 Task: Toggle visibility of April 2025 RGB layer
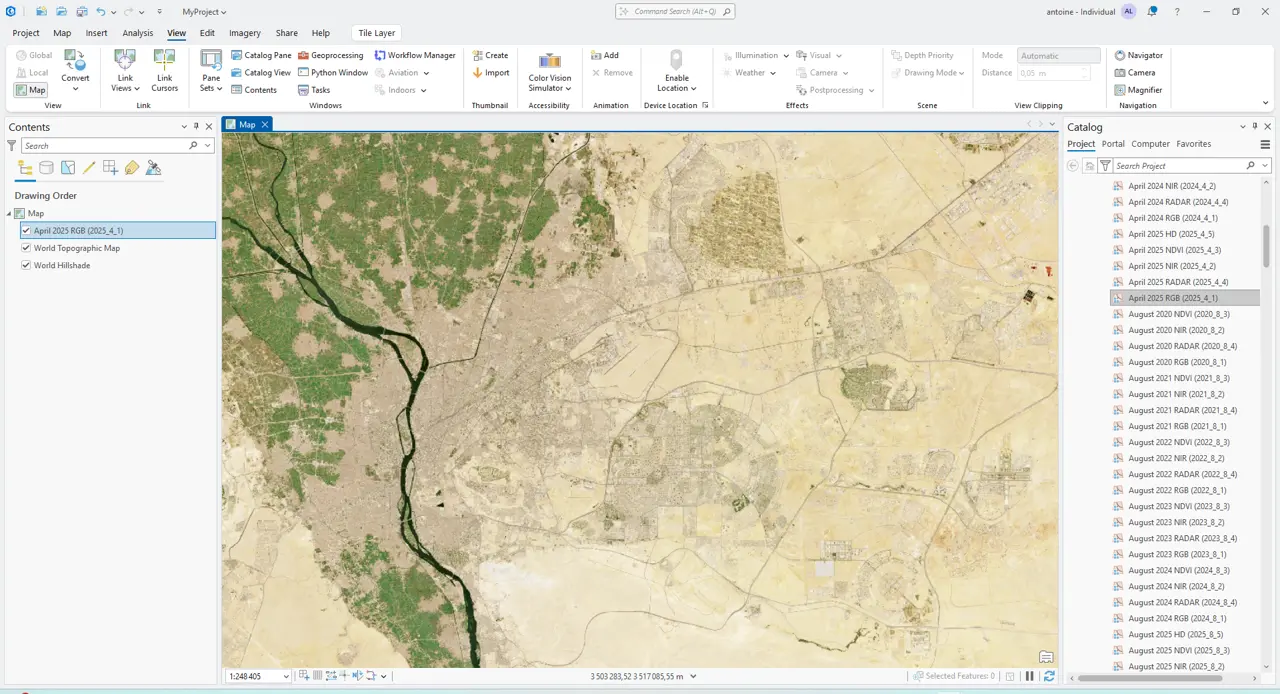pos(26,230)
